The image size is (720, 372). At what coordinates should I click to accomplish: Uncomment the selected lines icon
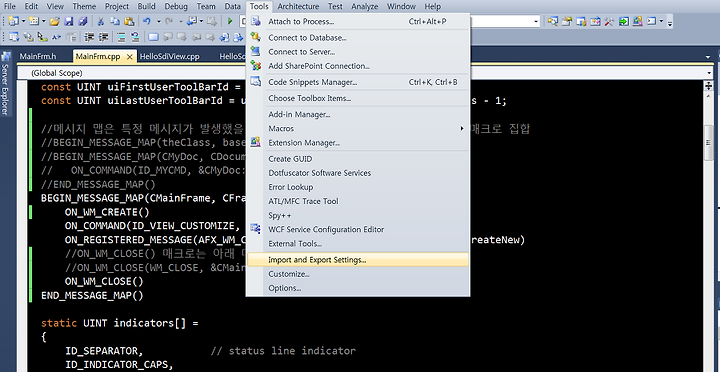[135, 37]
